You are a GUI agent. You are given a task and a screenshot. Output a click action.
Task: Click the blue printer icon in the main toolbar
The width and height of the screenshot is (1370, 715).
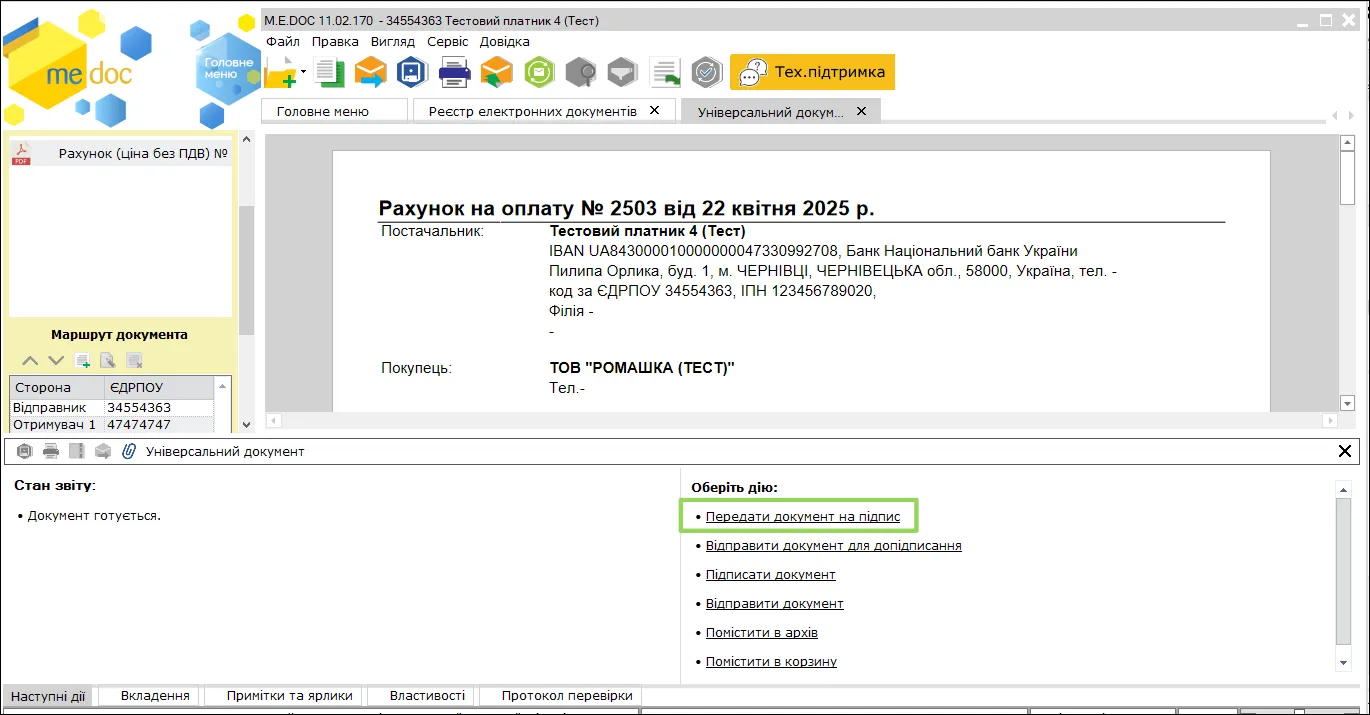[x=455, y=72]
